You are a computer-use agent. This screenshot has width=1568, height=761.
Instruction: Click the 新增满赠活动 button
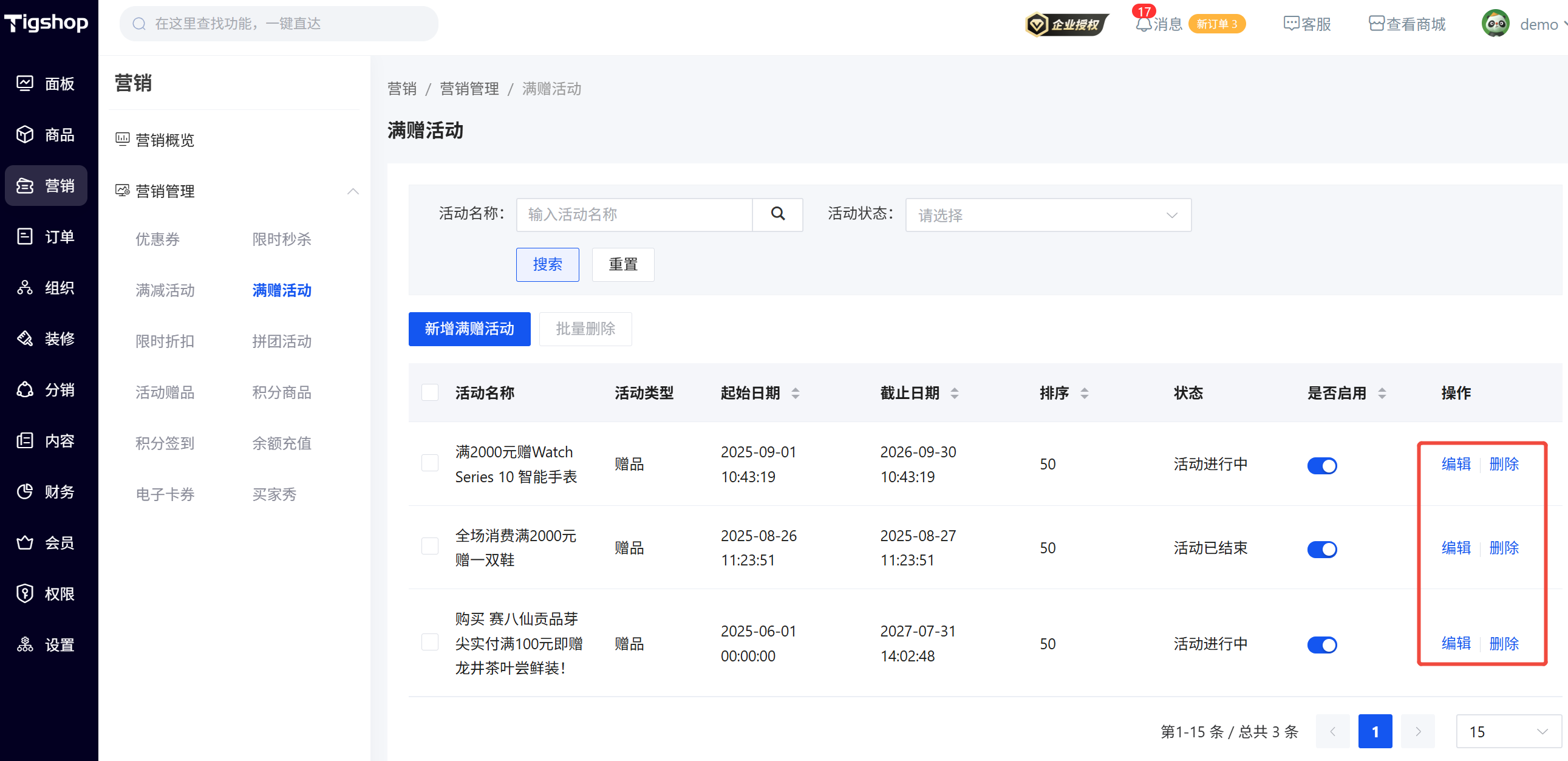469,329
